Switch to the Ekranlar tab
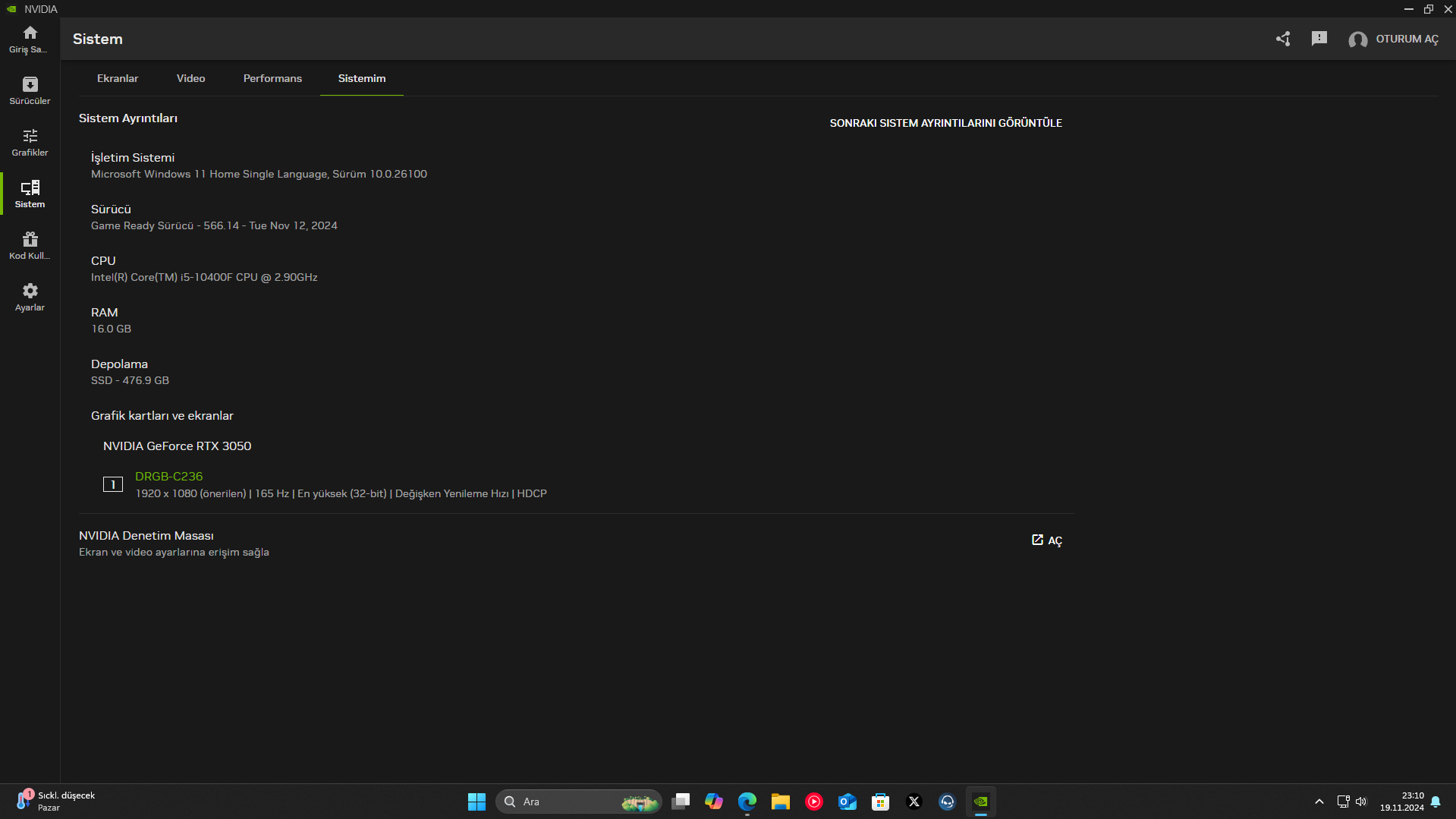Screen dimensions: 1456x819 click(118, 78)
